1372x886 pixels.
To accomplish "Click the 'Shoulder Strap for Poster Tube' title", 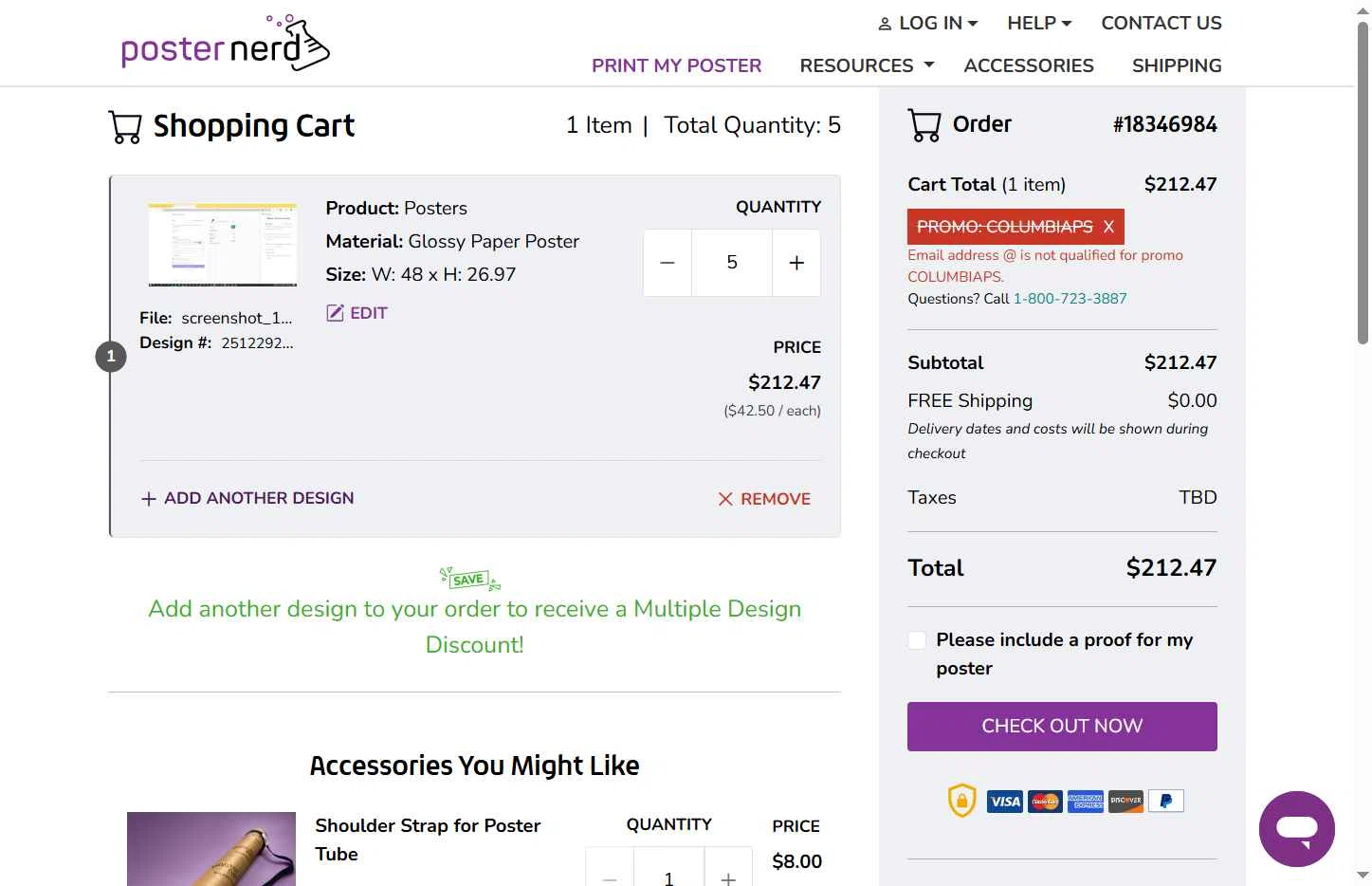I will point(428,840).
